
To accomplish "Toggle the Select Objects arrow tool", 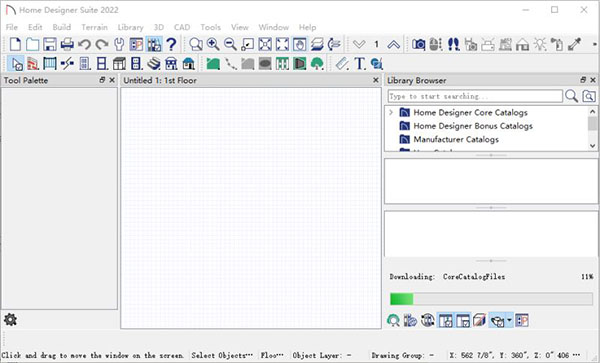I will click(x=16, y=63).
